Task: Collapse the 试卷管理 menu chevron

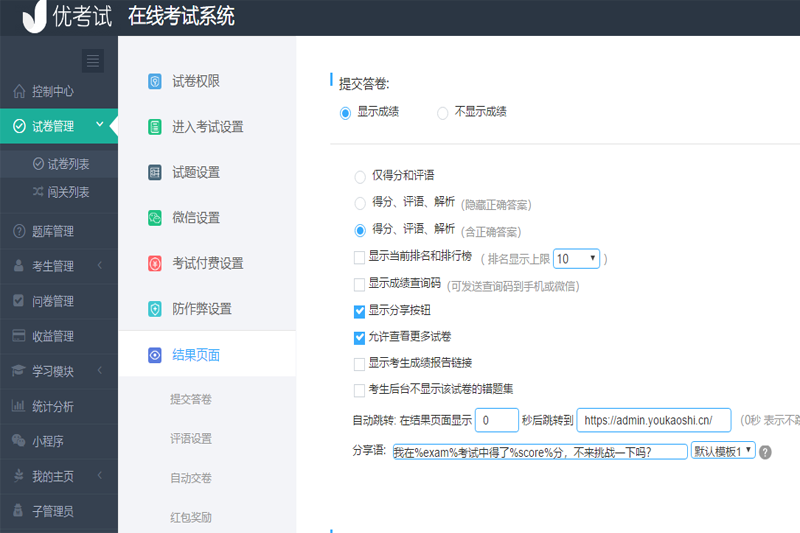Action: point(99,124)
